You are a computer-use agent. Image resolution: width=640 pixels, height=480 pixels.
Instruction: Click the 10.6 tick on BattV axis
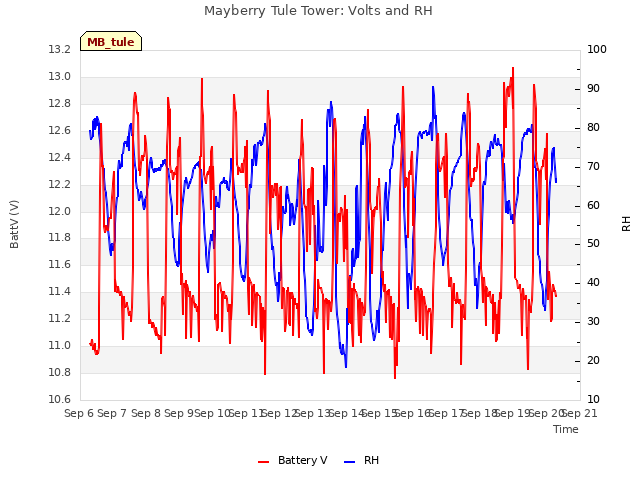point(60,399)
